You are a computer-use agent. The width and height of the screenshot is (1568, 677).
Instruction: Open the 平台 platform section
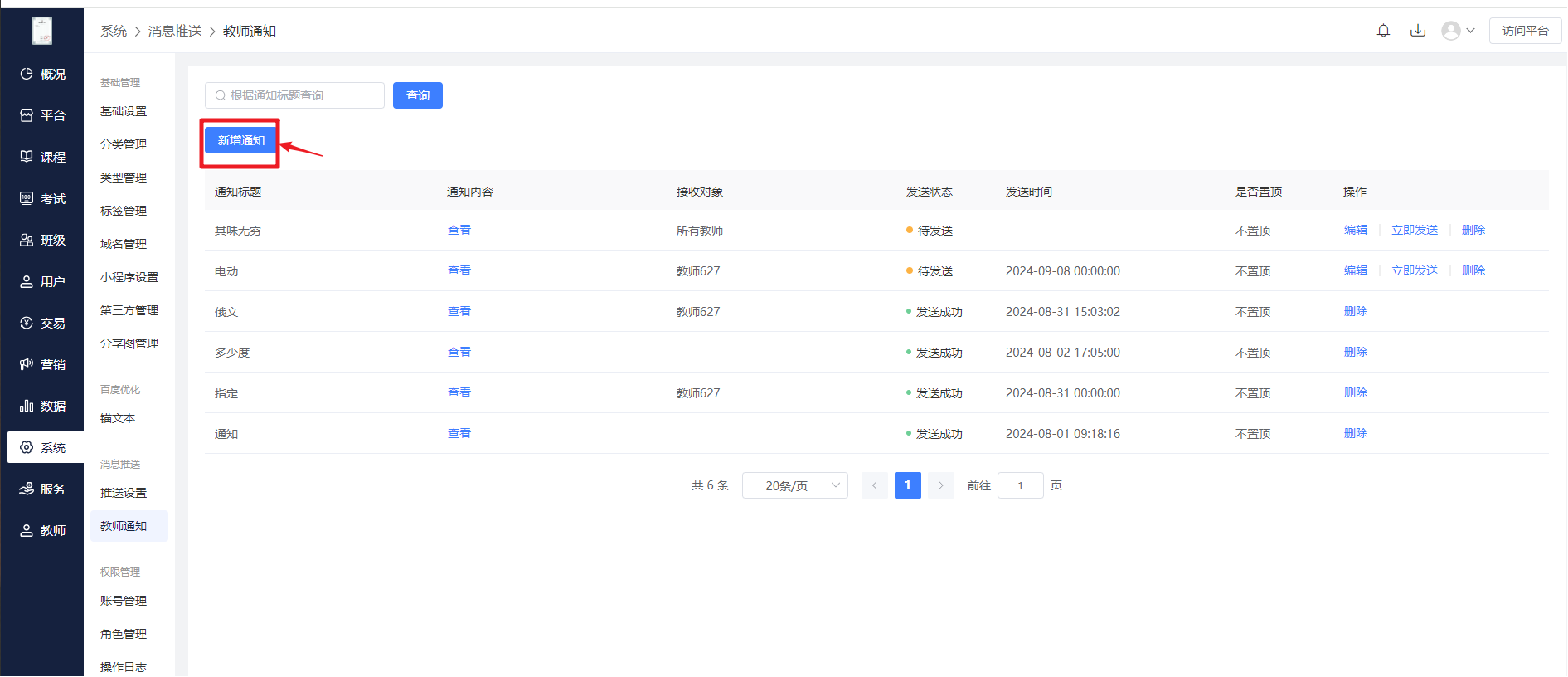click(x=42, y=115)
